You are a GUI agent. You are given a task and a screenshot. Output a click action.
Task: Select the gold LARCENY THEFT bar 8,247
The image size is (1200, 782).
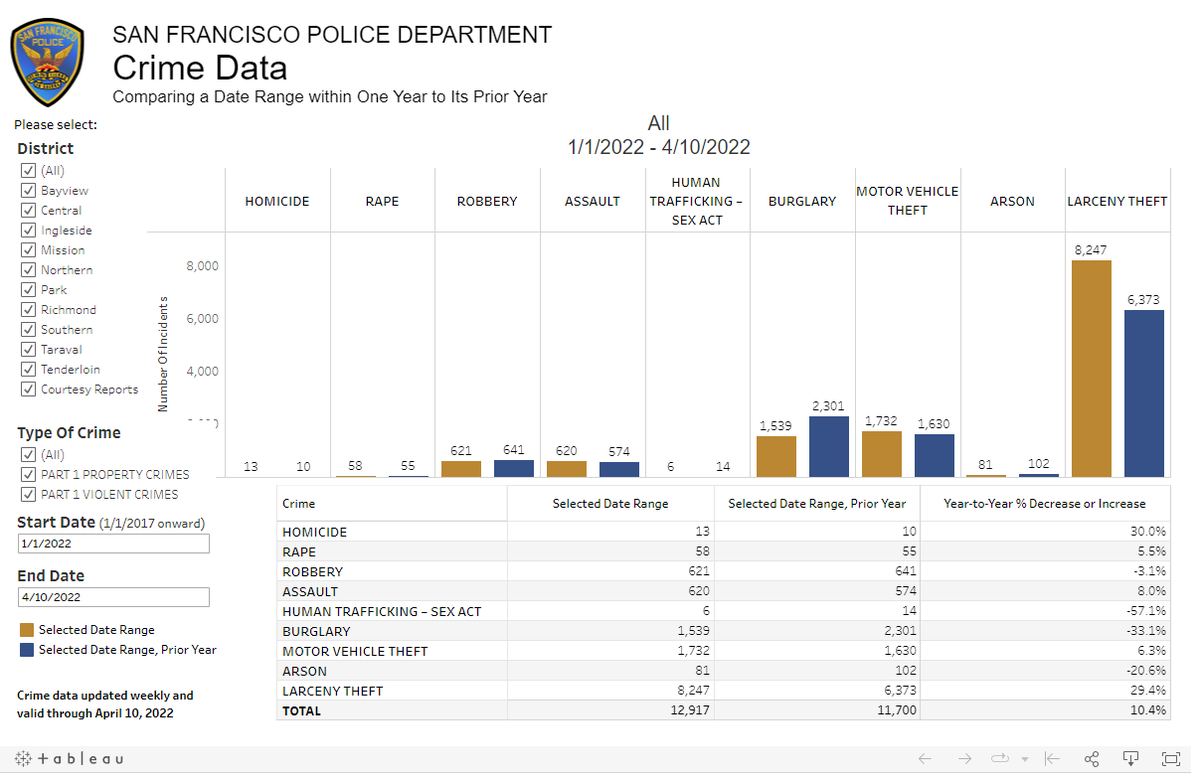1091,369
